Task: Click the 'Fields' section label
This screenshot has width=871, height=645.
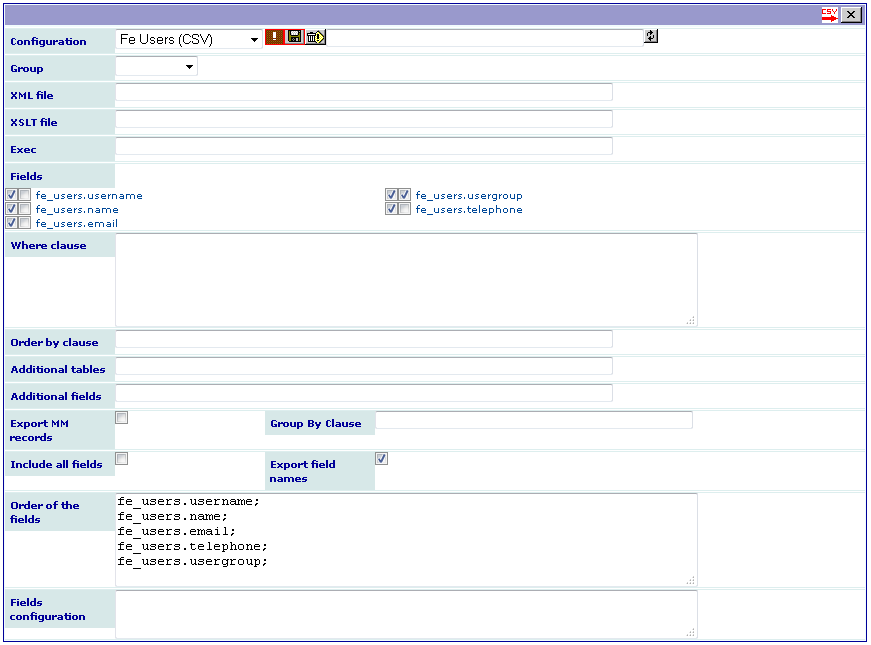Action: tap(26, 176)
